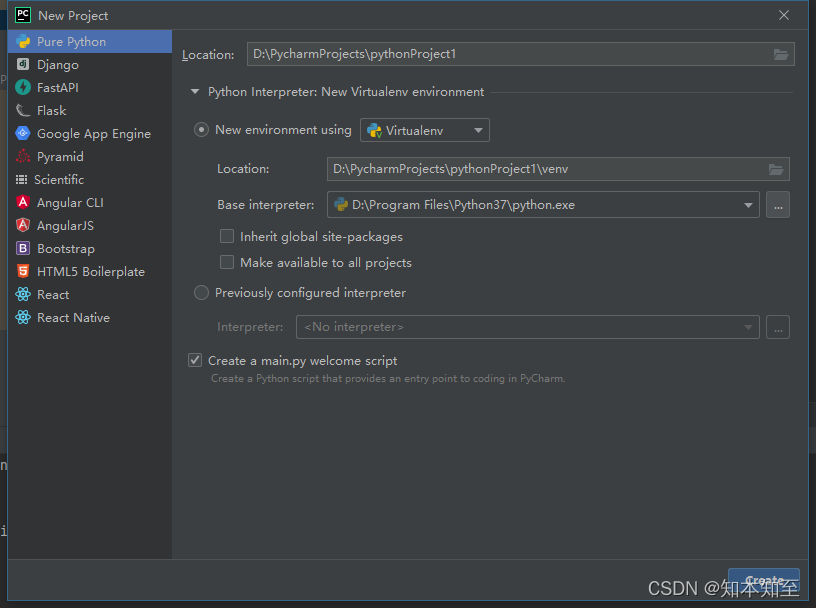Image resolution: width=816 pixels, height=608 pixels.
Task: Select the Django project type icon
Action: coord(22,65)
